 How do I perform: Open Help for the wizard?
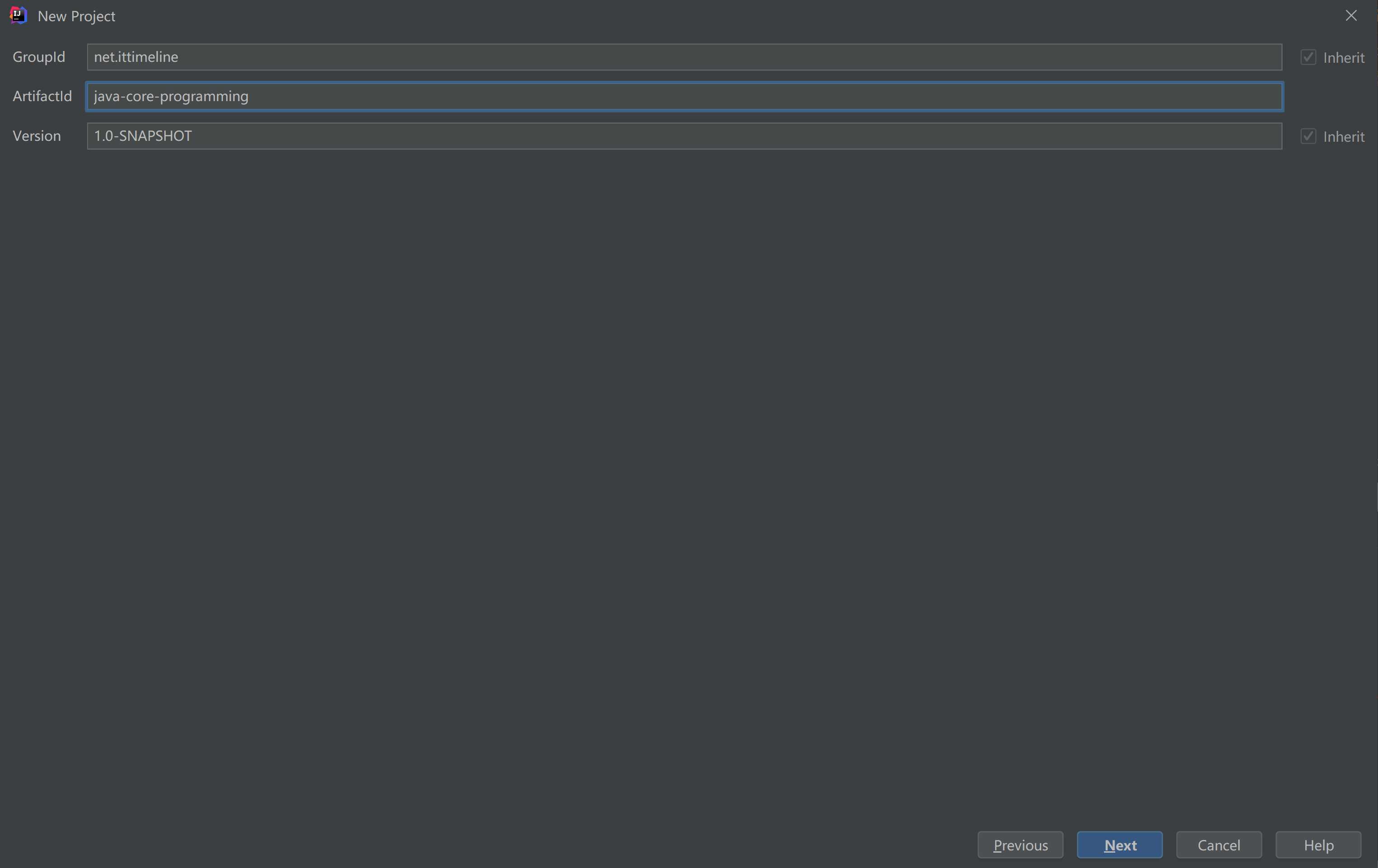click(1318, 845)
